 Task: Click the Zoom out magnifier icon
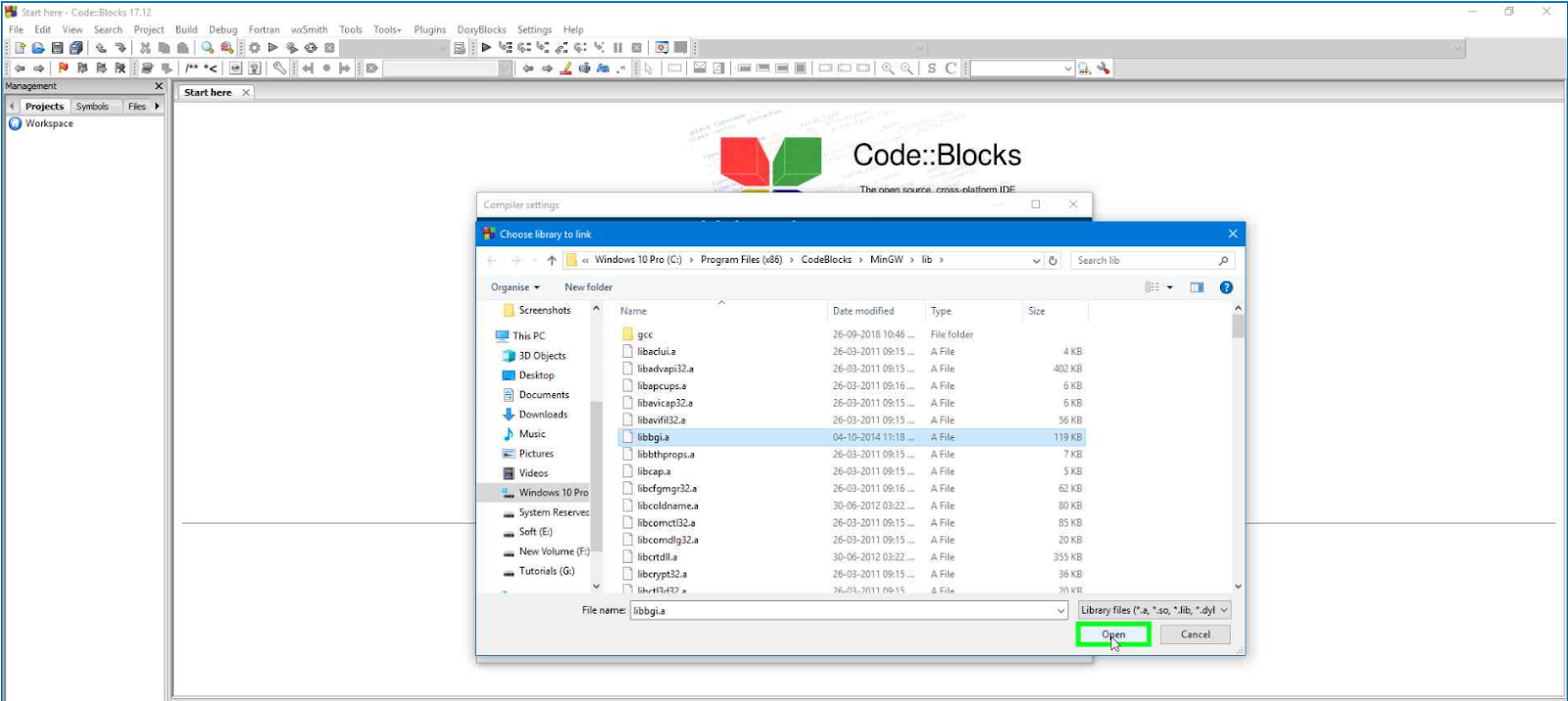point(906,69)
